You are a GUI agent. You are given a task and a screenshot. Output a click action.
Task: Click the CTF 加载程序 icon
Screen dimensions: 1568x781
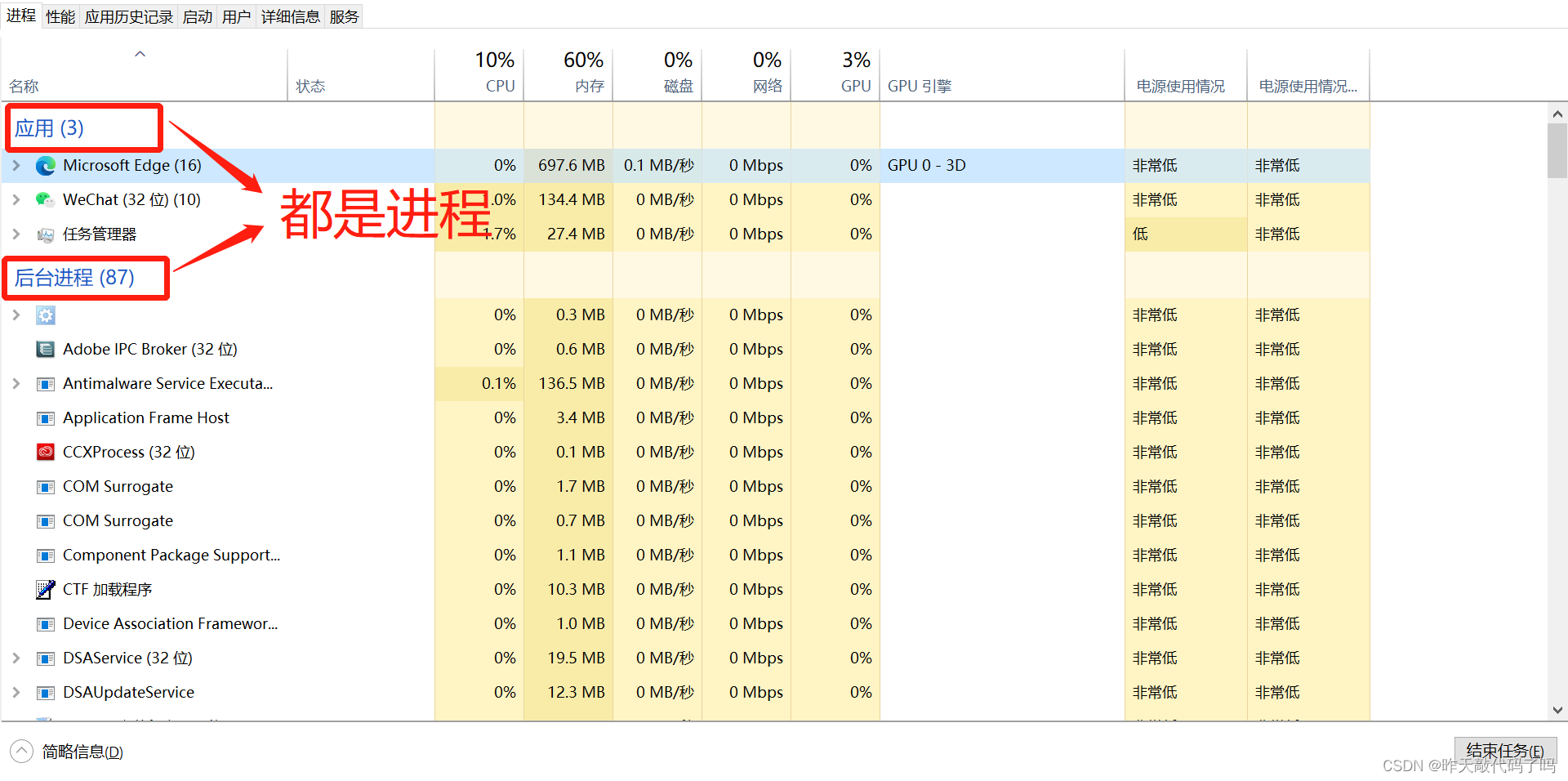[x=46, y=589]
